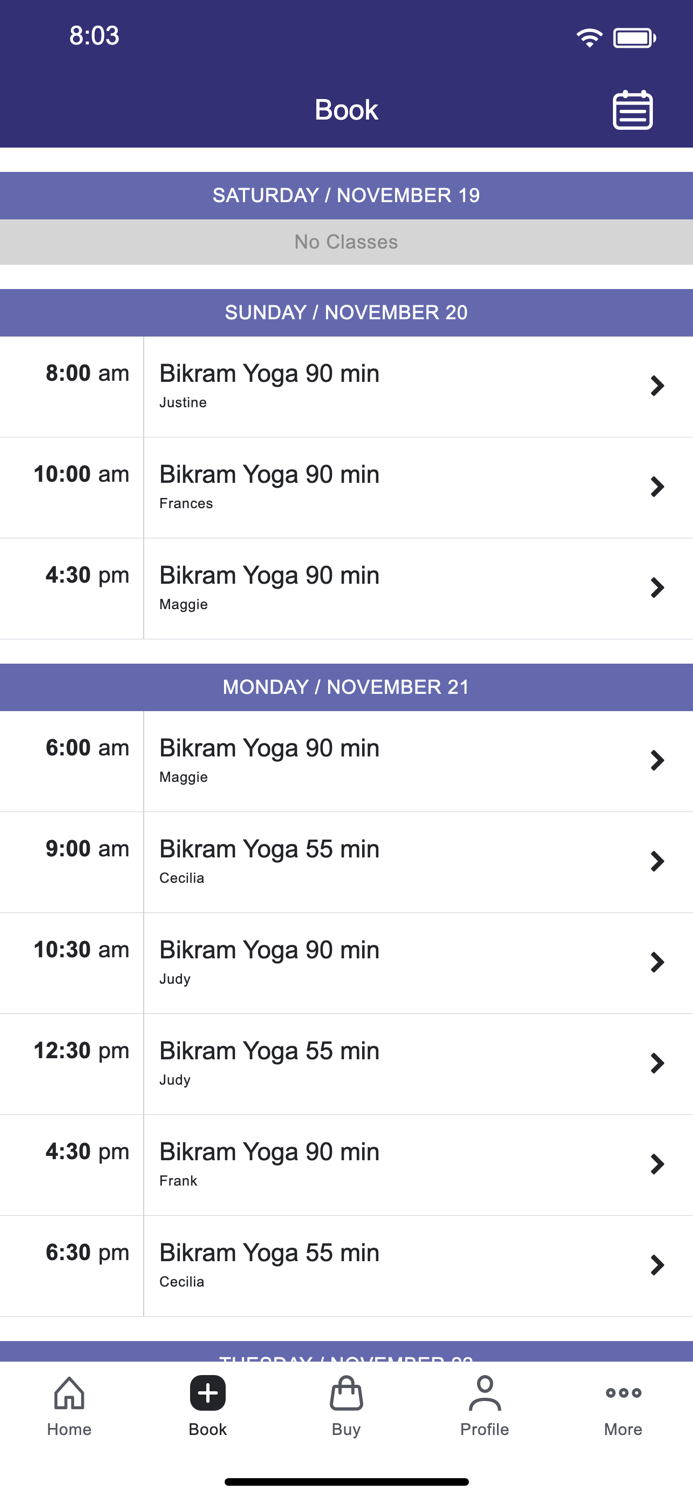Tap the Monday November 21 header
The width and height of the screenshot is (693, 1500).
(346, 687)
